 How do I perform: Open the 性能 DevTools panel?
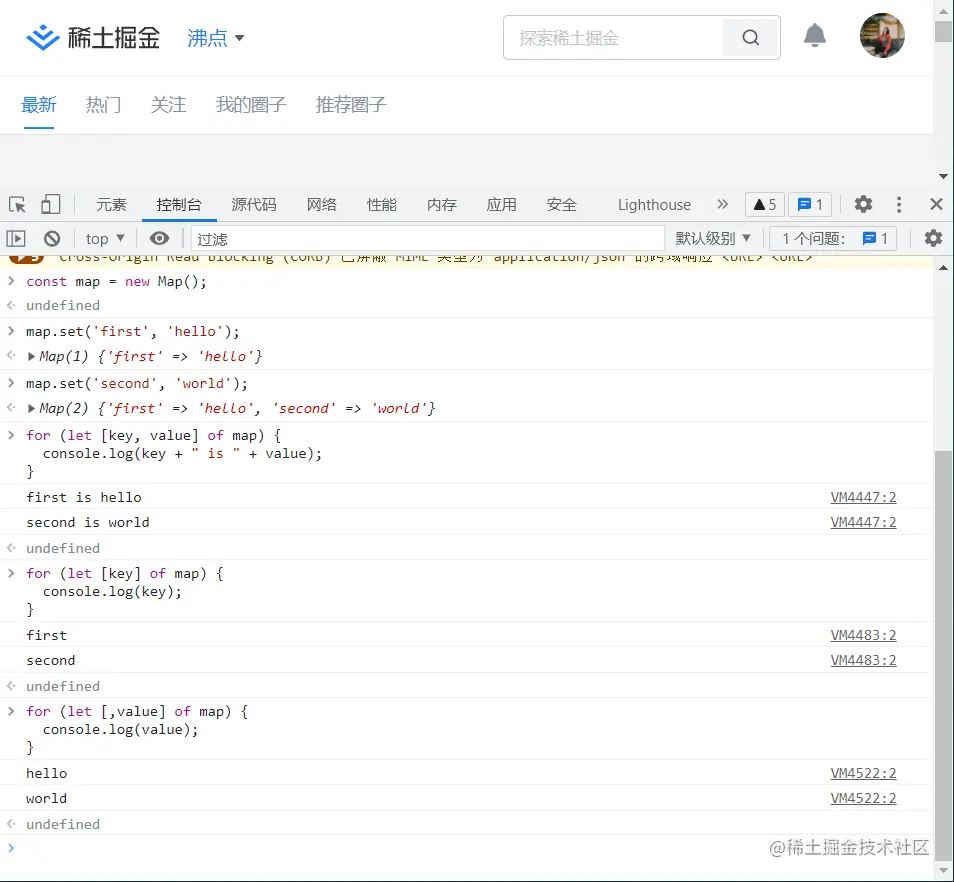pos(381,204)
